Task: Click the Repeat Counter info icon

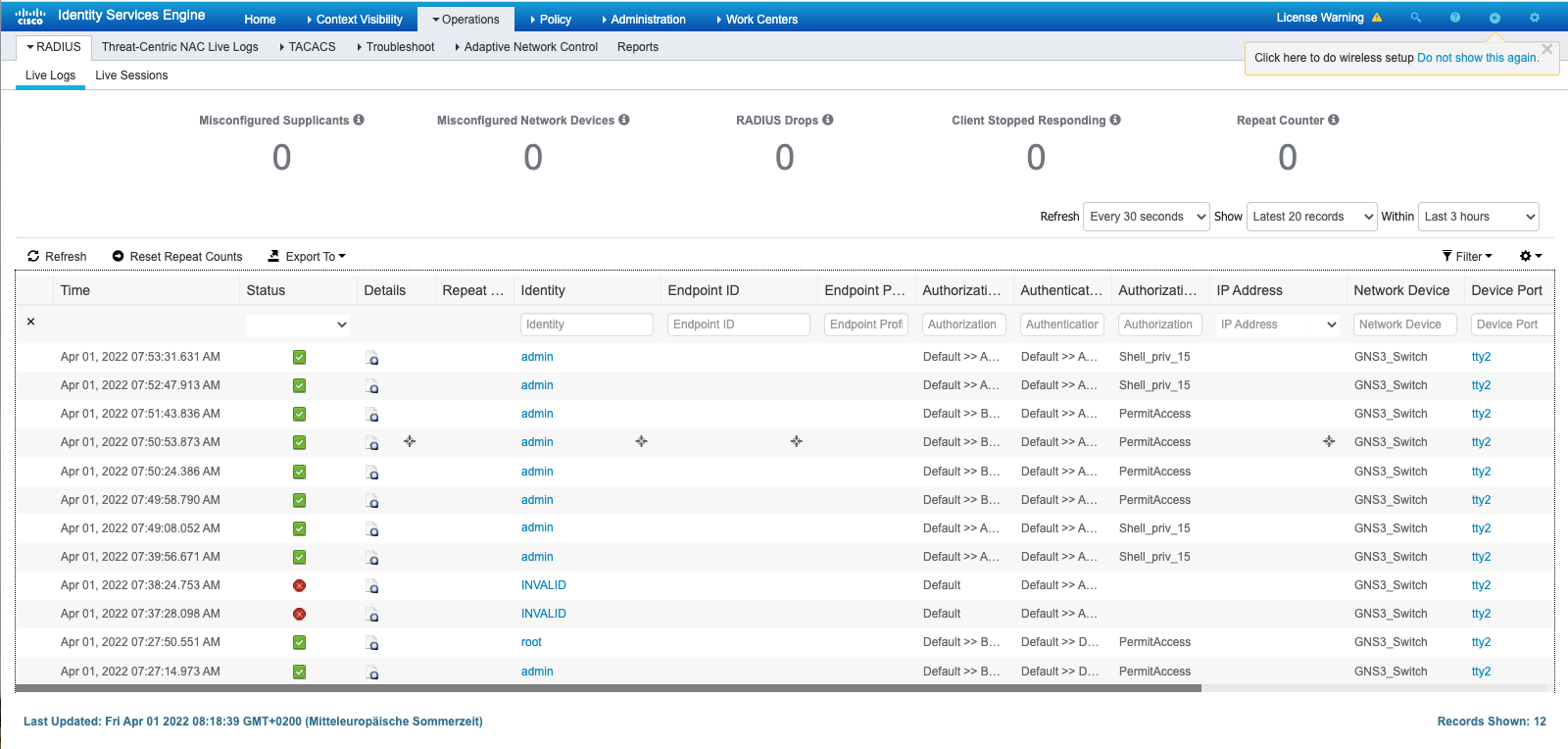Action: 1334,120
